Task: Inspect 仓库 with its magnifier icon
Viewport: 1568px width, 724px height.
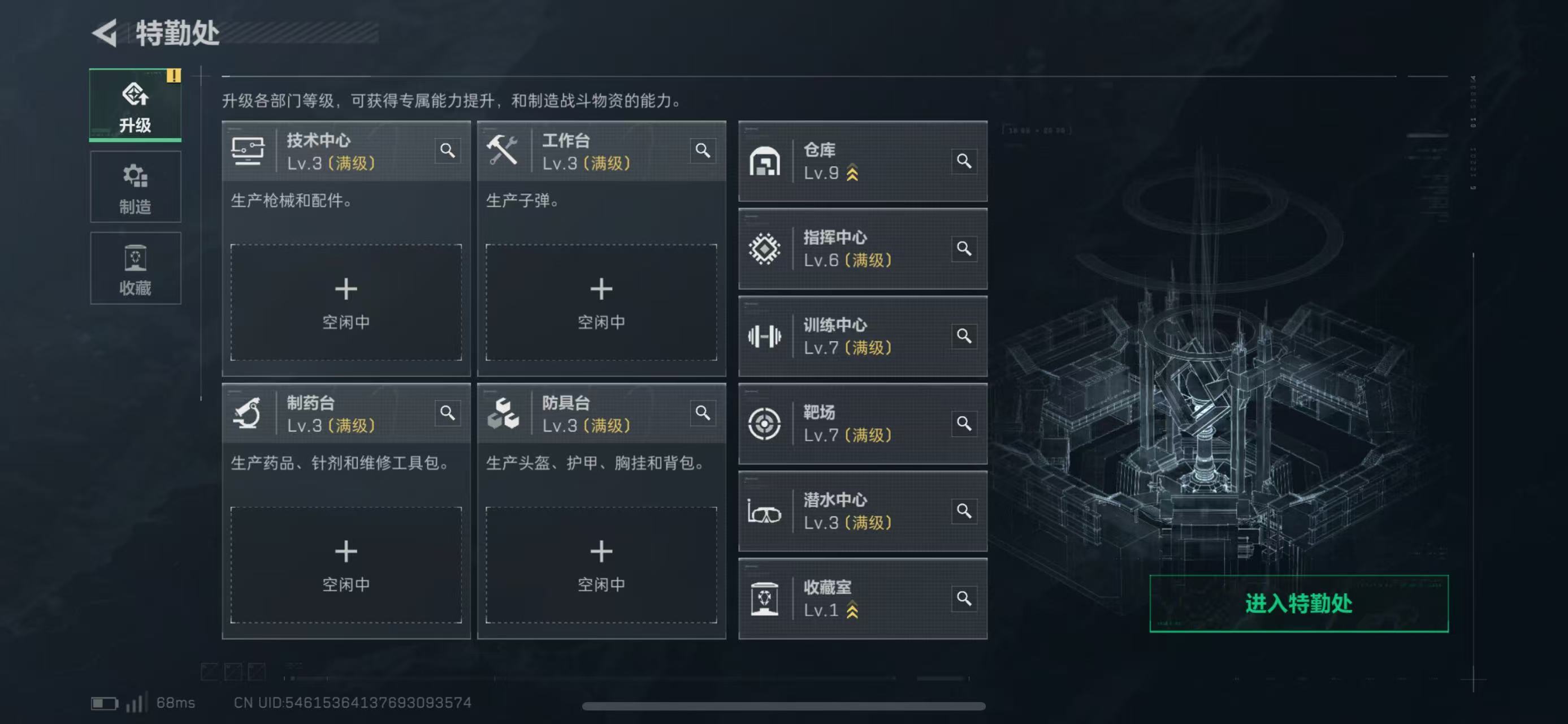Action: tap(964, 161)
